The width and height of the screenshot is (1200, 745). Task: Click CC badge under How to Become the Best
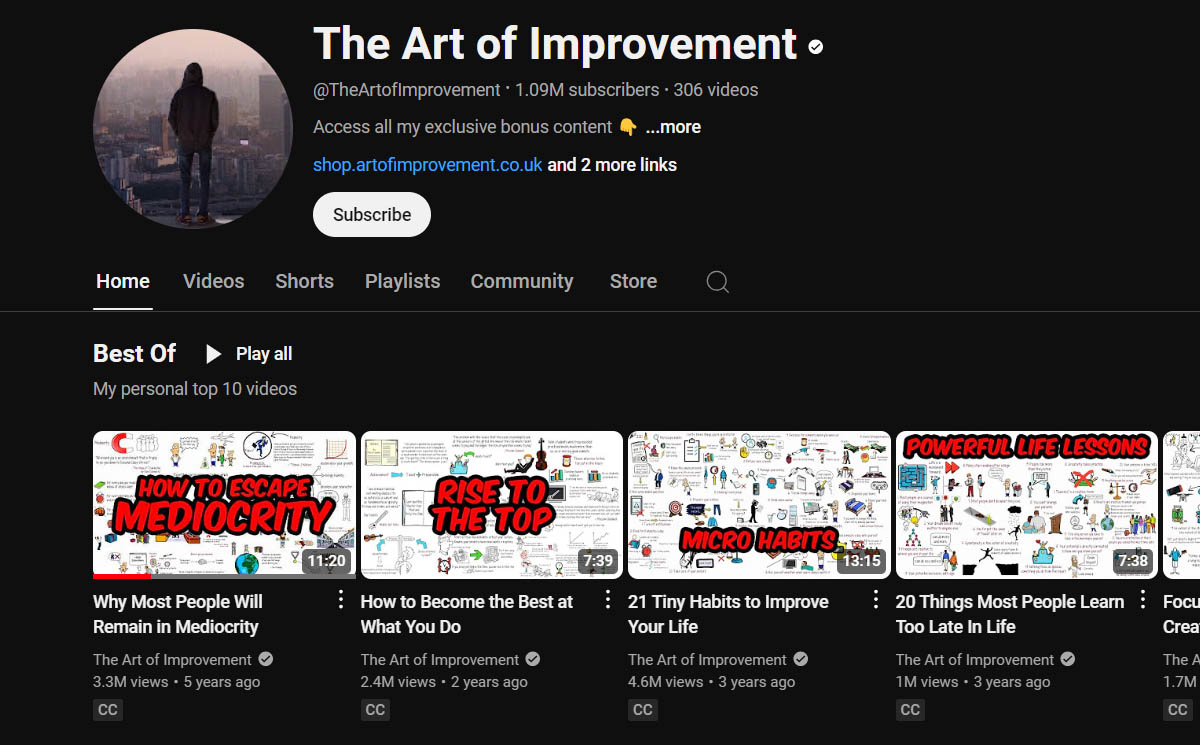pos(375,710)
